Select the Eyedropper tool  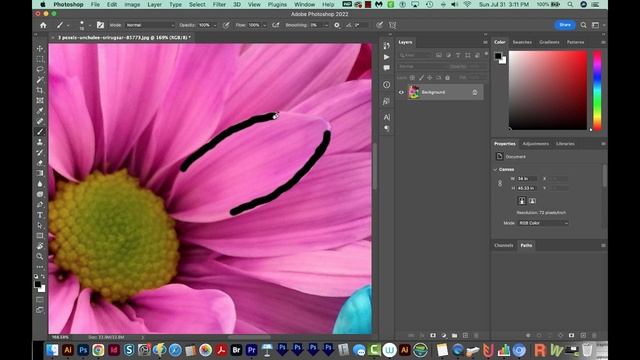(40, 111)
